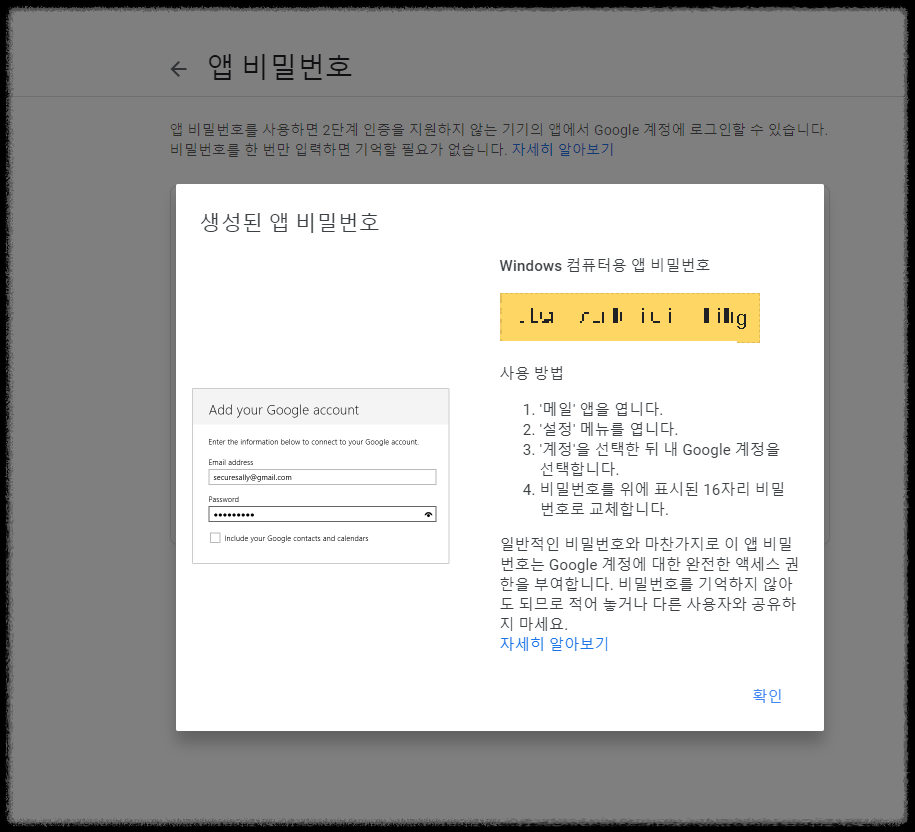Click the Add your Google account heading
Viewport: 915px width, 832px height.
pyautogui.click(x=284, y=410)
